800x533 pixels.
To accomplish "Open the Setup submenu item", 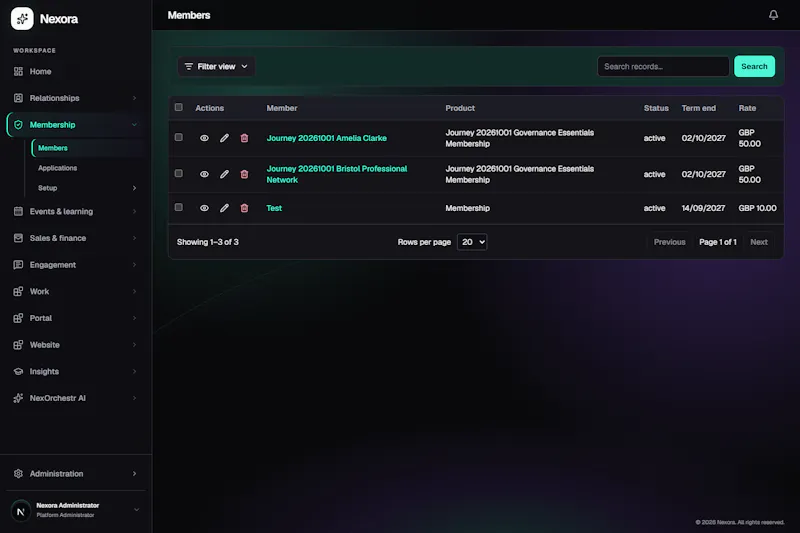I will 47,188.
